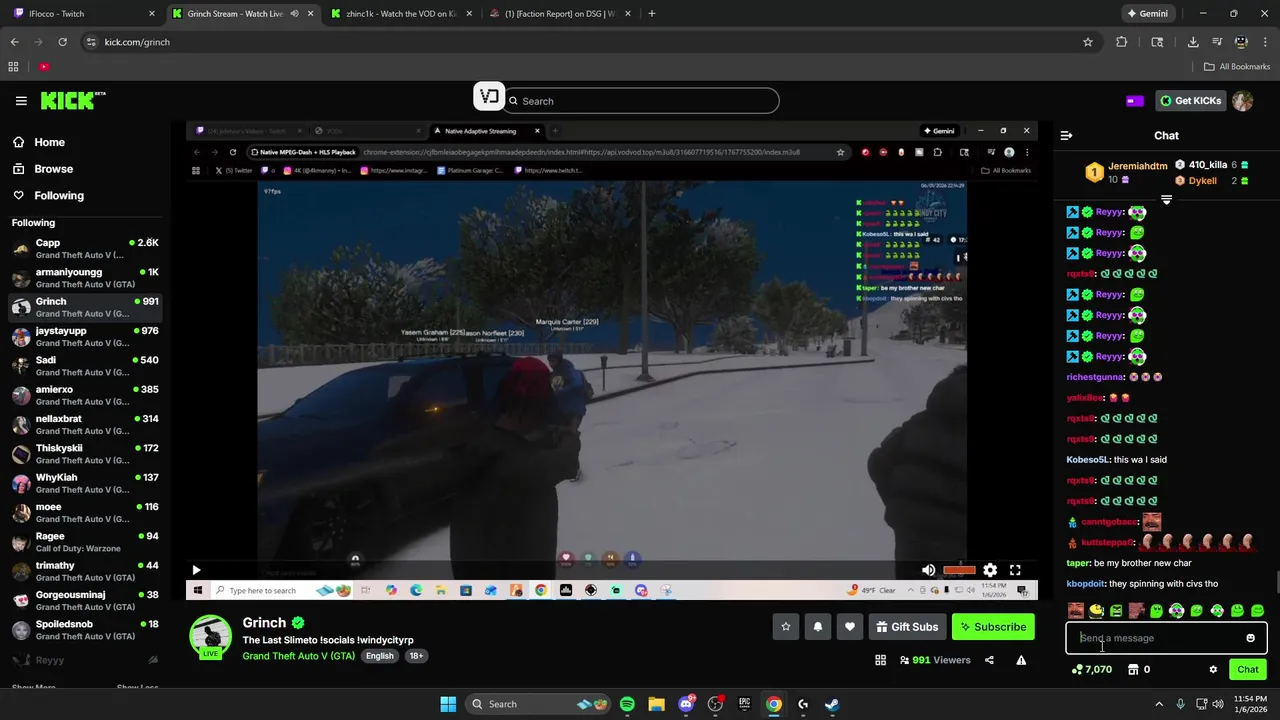Click the fullscreen icon on video player

(1015, 570)
